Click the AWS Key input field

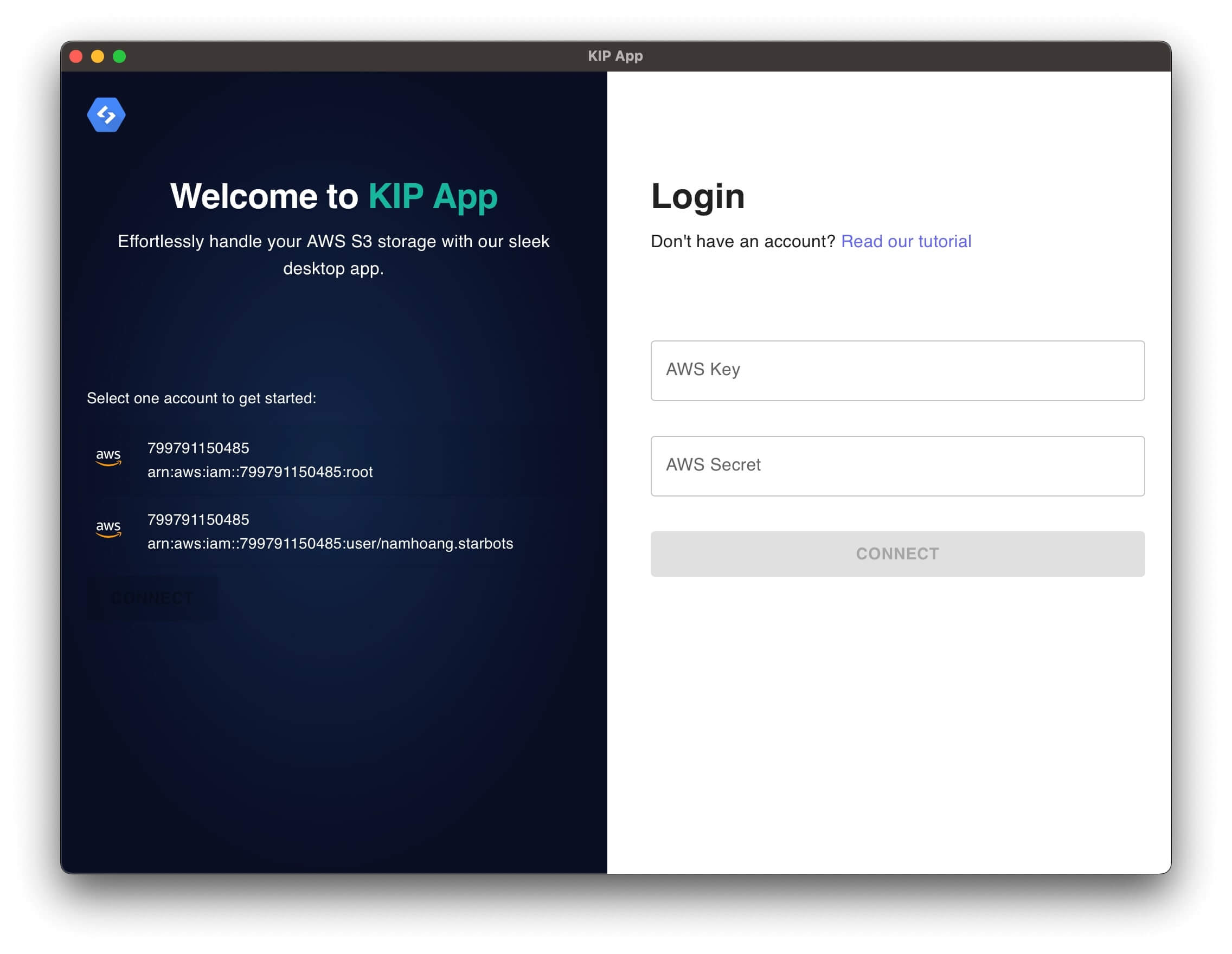[x=897, y=369]
